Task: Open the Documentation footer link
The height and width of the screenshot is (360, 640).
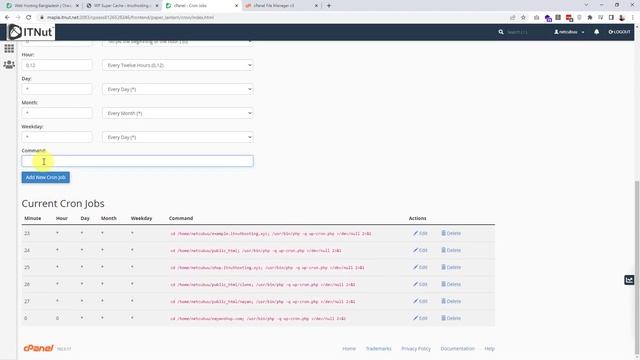Action: tap(457, 349)
